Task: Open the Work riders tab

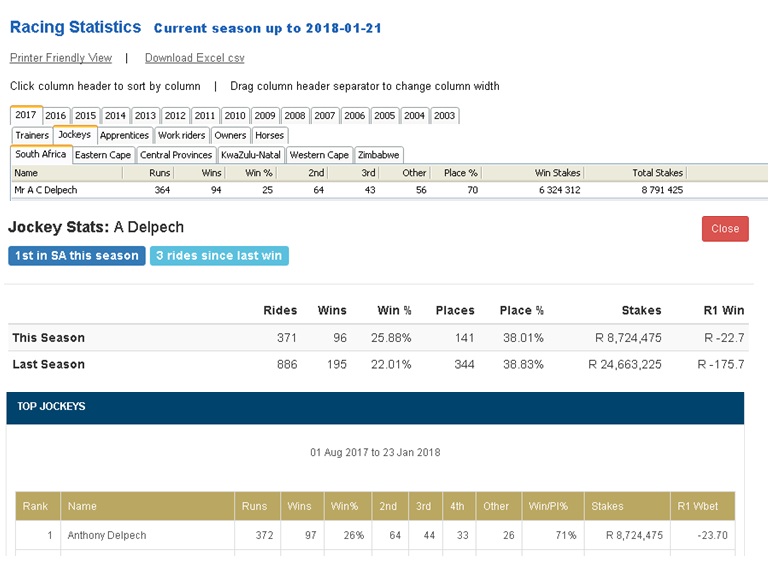Action: click(182, 135)
